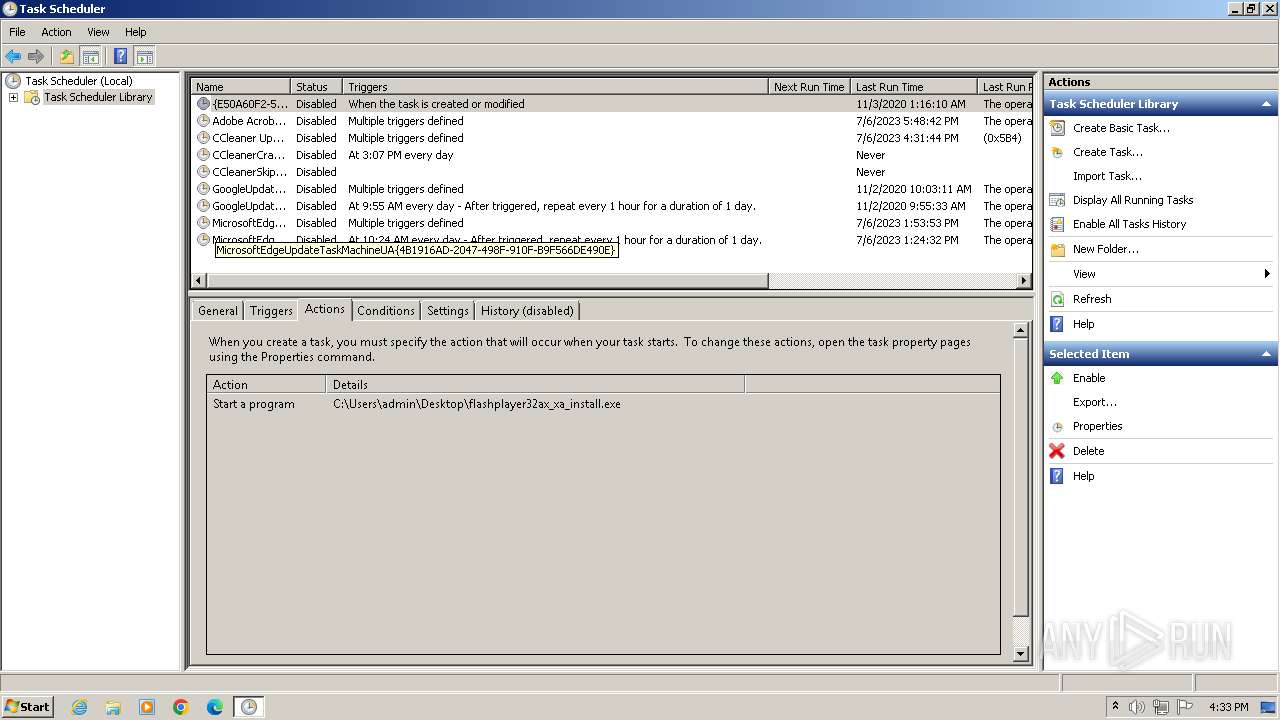Viewport: 1280px width, 720px height.
Task: Click the details pane scroll-up arrow
Action: pos(1021,330)
